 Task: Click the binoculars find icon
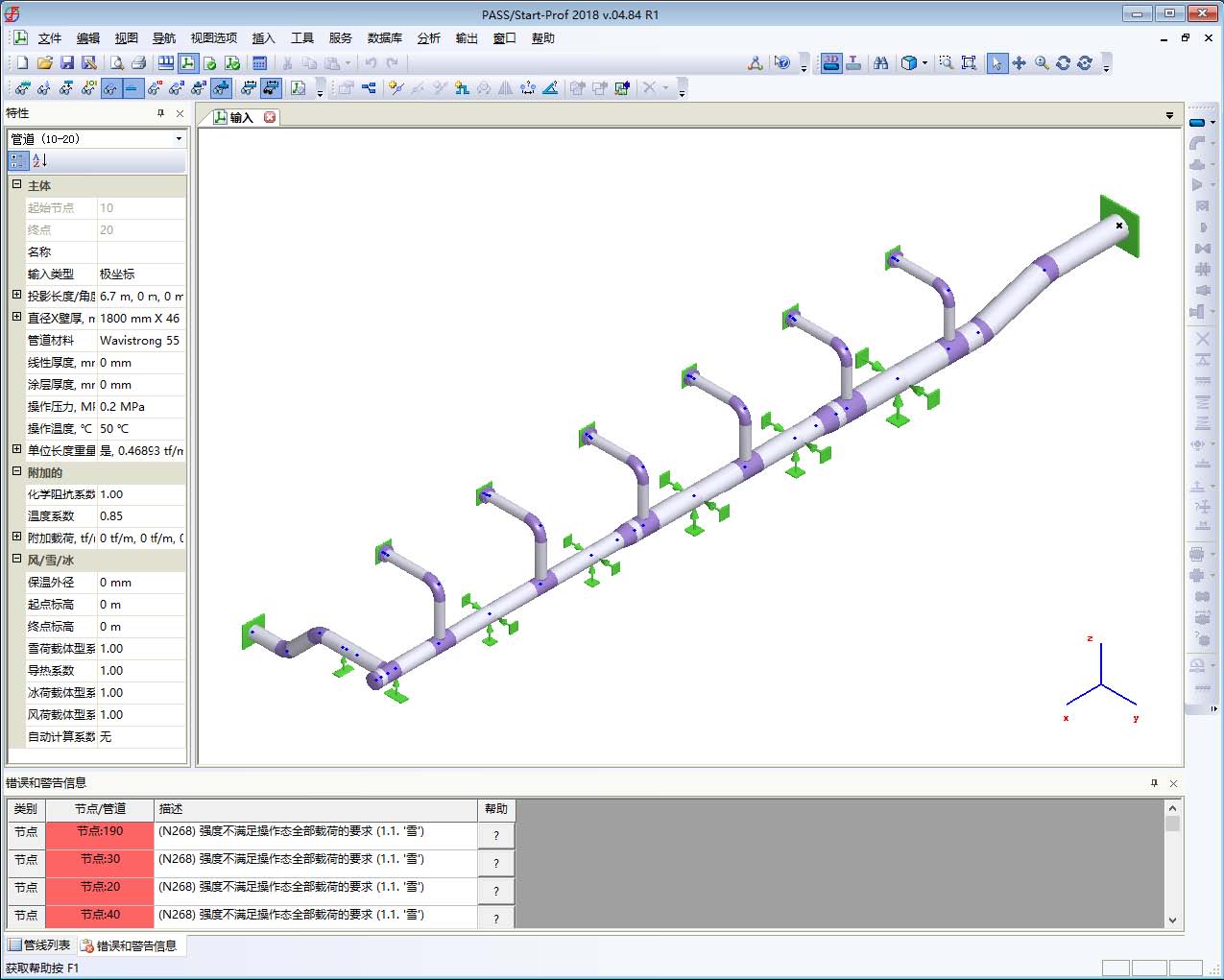tap(880, 63)
